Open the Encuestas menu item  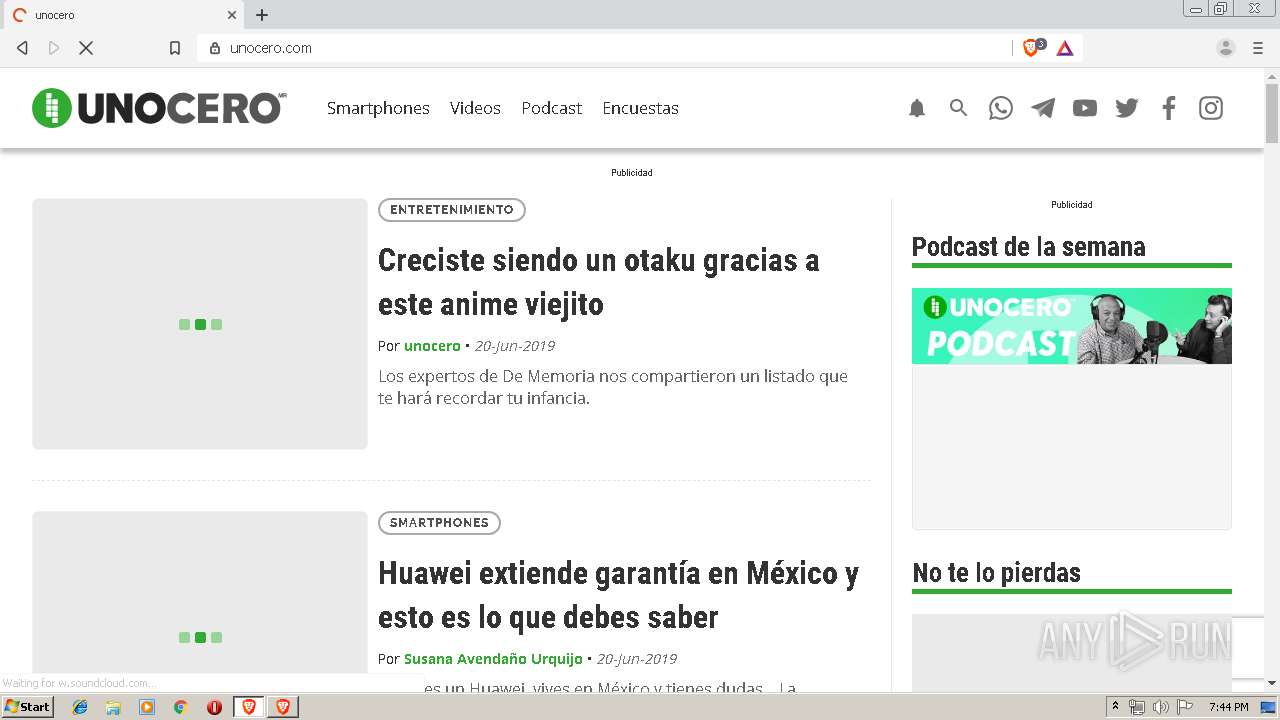[640, 108]
